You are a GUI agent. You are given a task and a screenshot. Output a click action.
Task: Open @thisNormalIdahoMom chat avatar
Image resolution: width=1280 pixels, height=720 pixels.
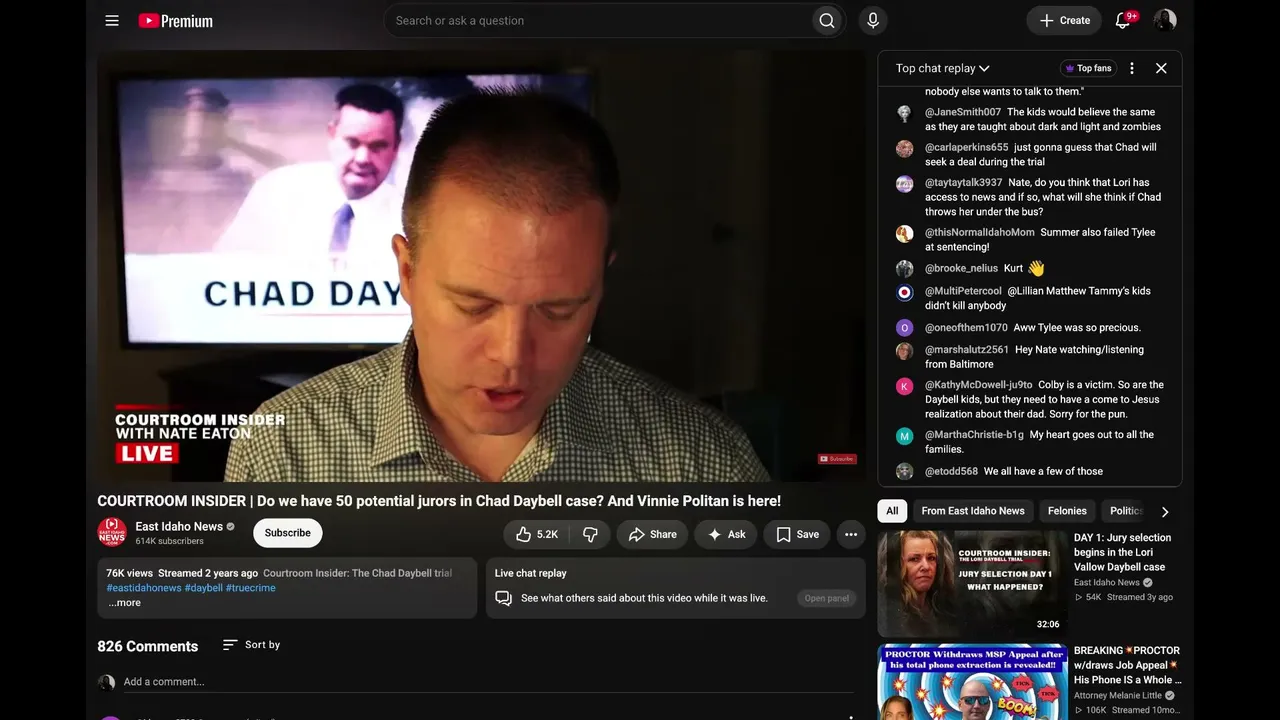[905, 233]
